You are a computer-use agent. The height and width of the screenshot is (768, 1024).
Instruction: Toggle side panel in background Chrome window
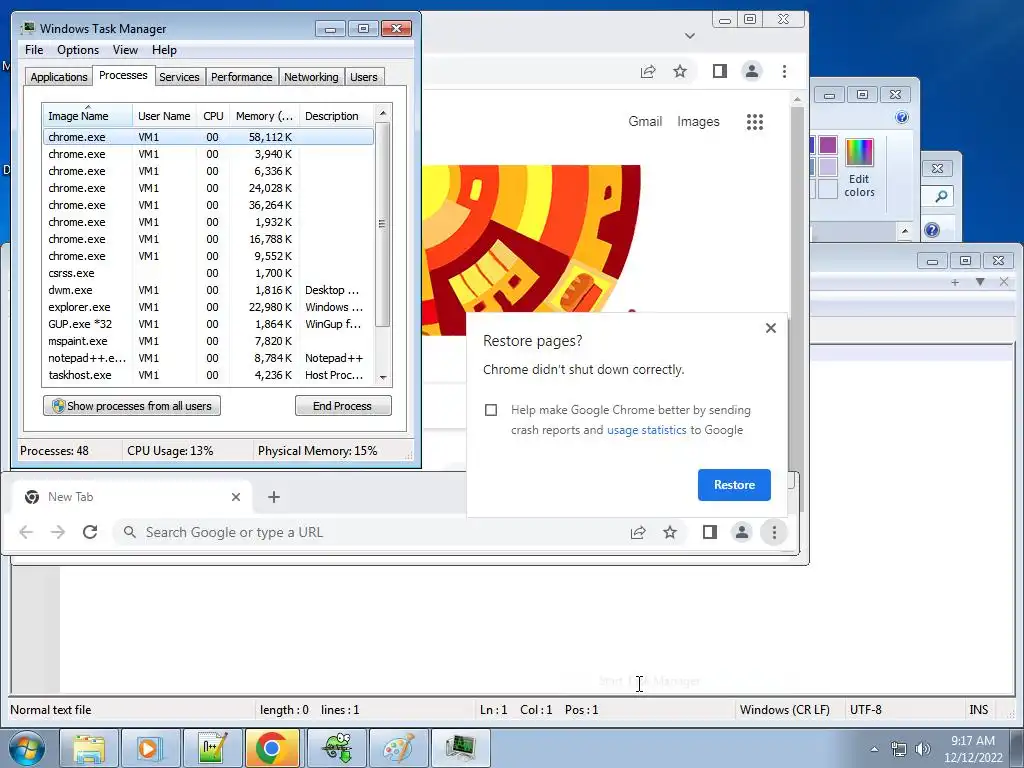720,71
